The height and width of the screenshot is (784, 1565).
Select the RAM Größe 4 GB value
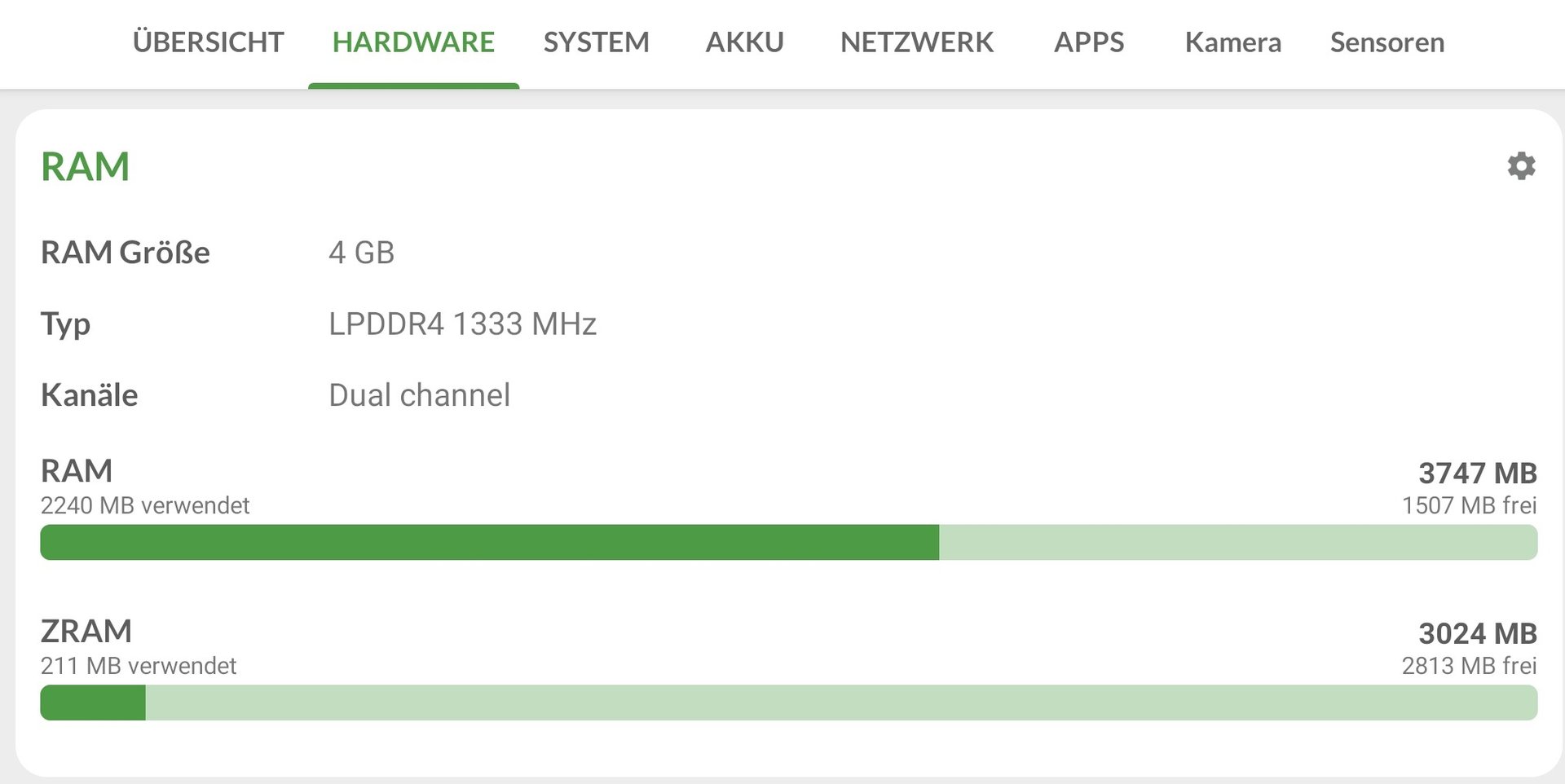[x=362, y=253]
